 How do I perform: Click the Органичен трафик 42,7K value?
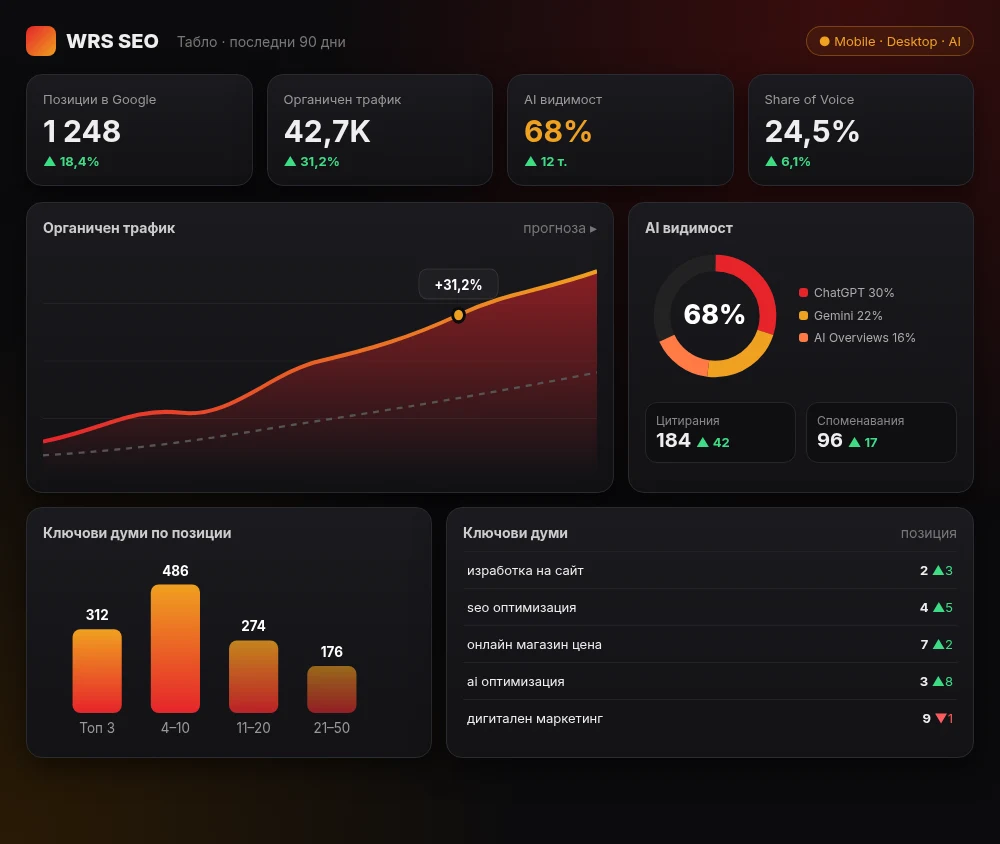point(327,131)
